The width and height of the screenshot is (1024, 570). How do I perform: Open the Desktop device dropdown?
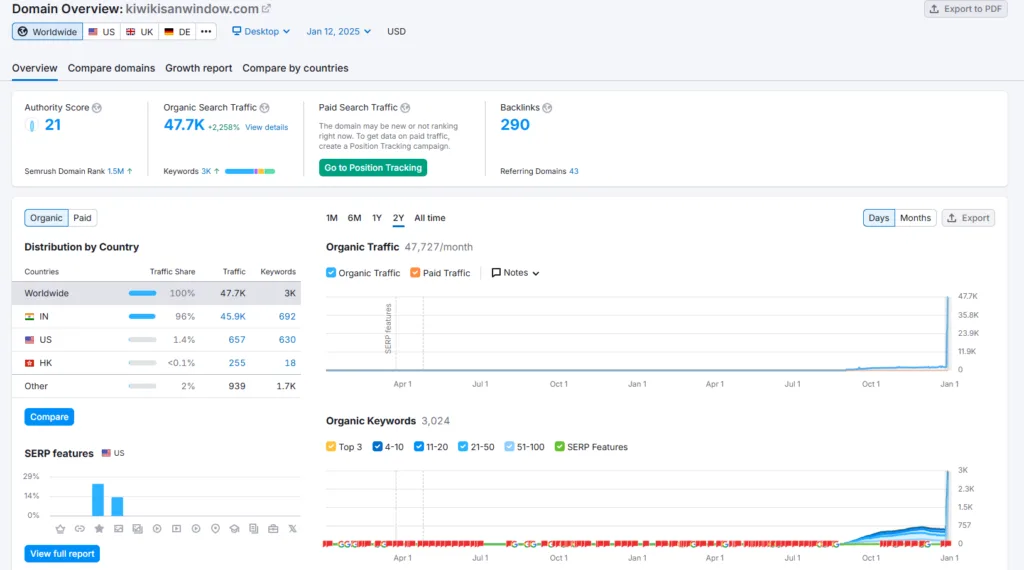point(261,31)
